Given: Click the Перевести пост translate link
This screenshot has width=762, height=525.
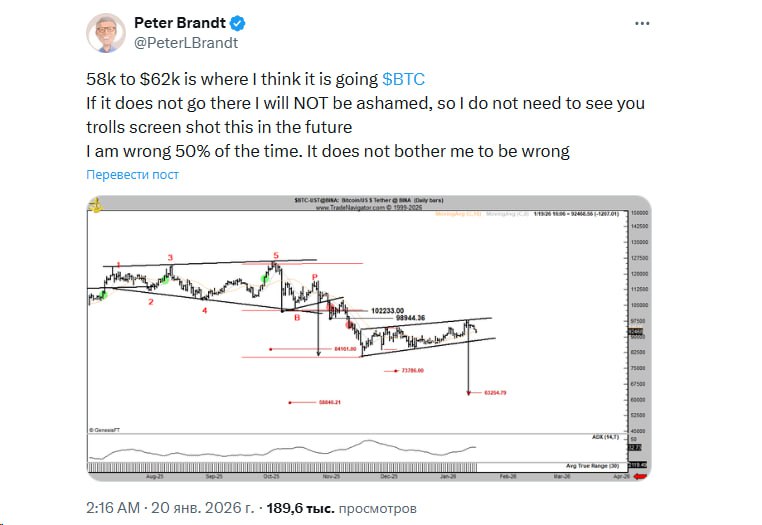Looking at the screenshot, I should (x=132, y=175).
